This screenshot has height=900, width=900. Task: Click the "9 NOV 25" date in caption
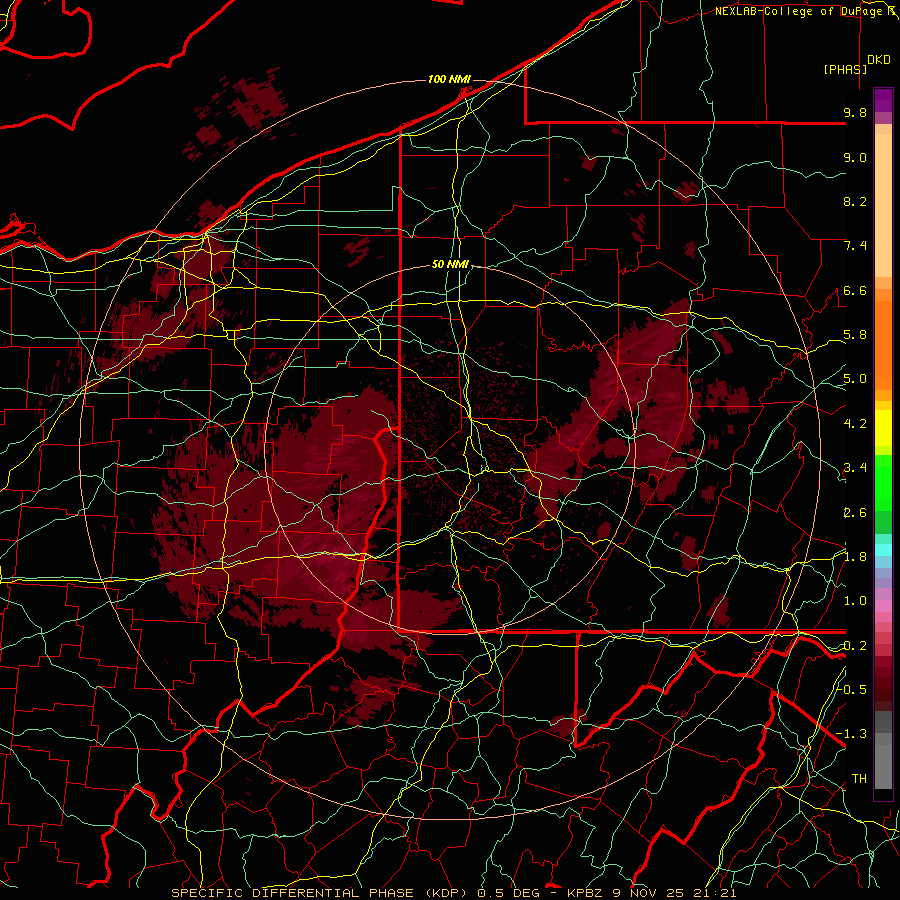tap(647, 893)
